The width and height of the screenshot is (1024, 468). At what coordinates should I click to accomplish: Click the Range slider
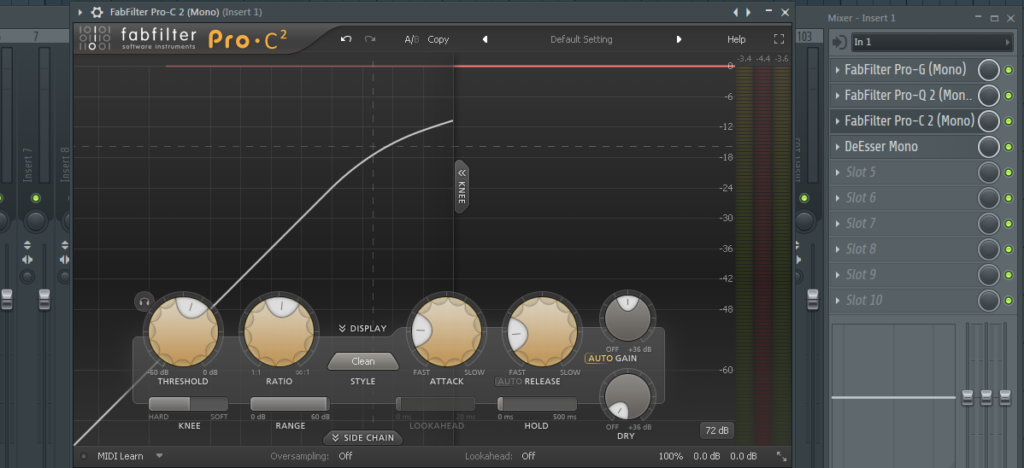coord(290,404)
